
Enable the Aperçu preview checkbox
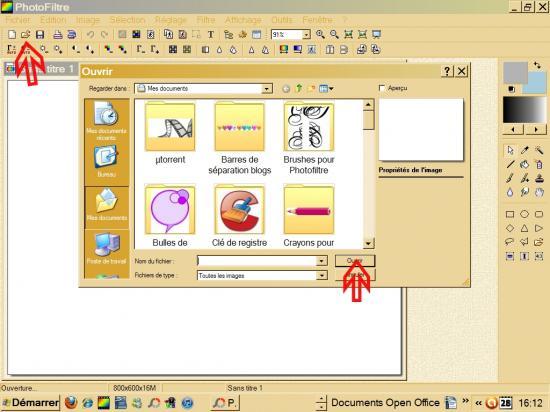click(x=382, y=88)
